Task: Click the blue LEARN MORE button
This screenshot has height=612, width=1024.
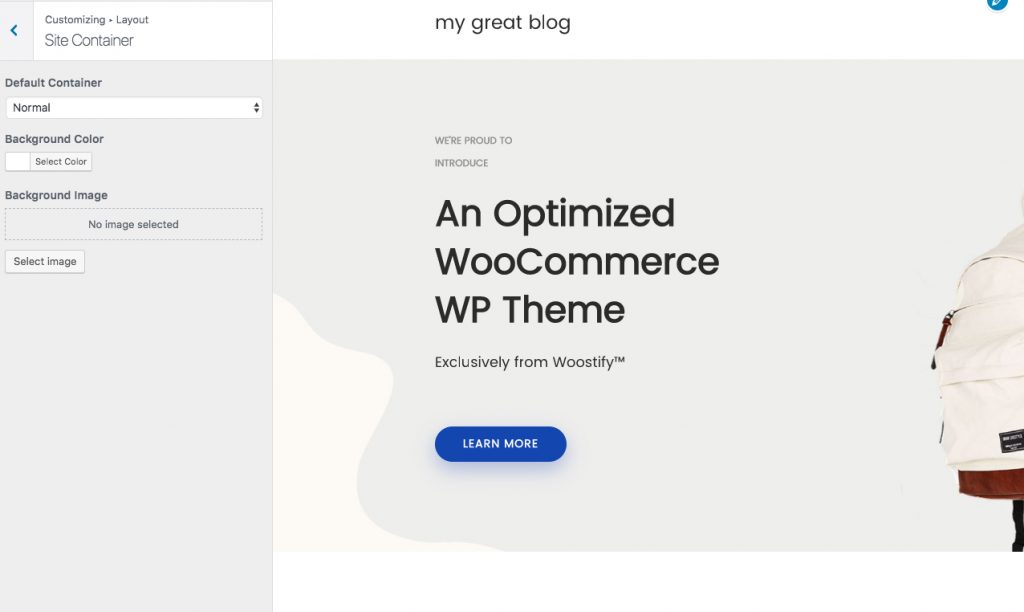Action: 500,444
